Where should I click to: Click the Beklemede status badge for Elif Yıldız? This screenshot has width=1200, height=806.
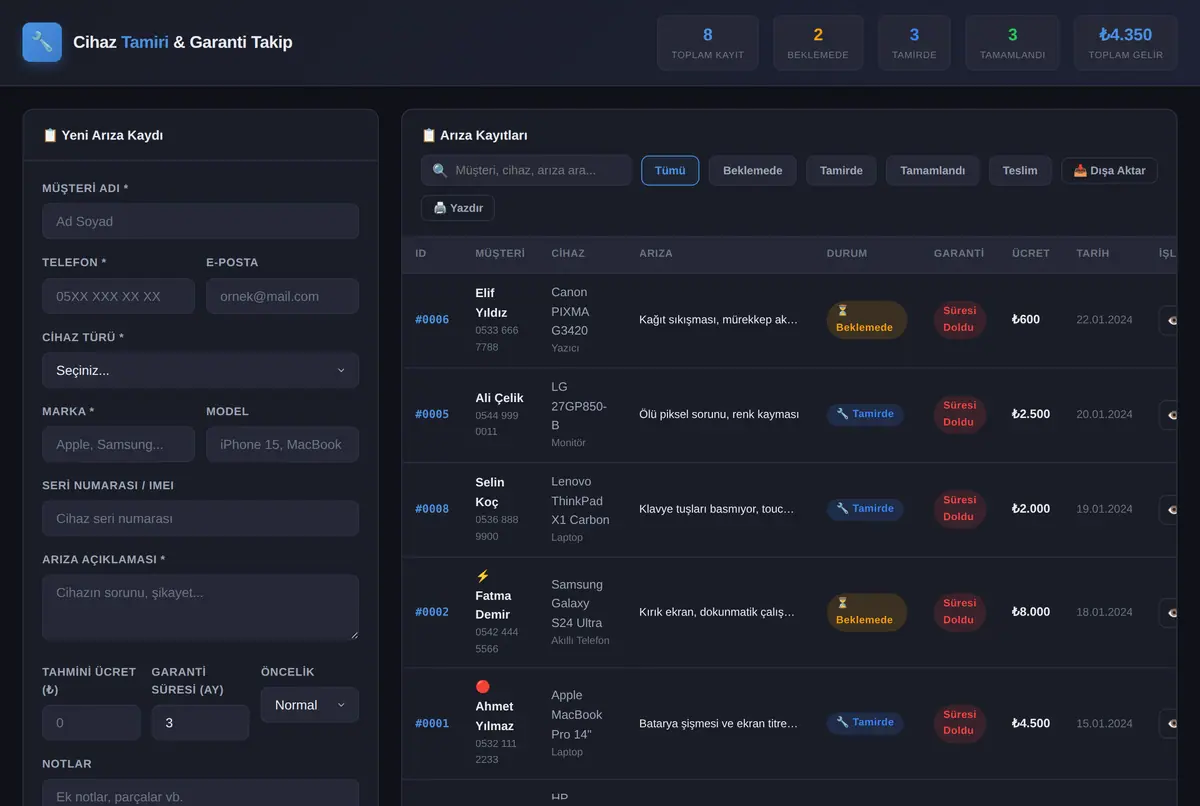tap(867, 320)
